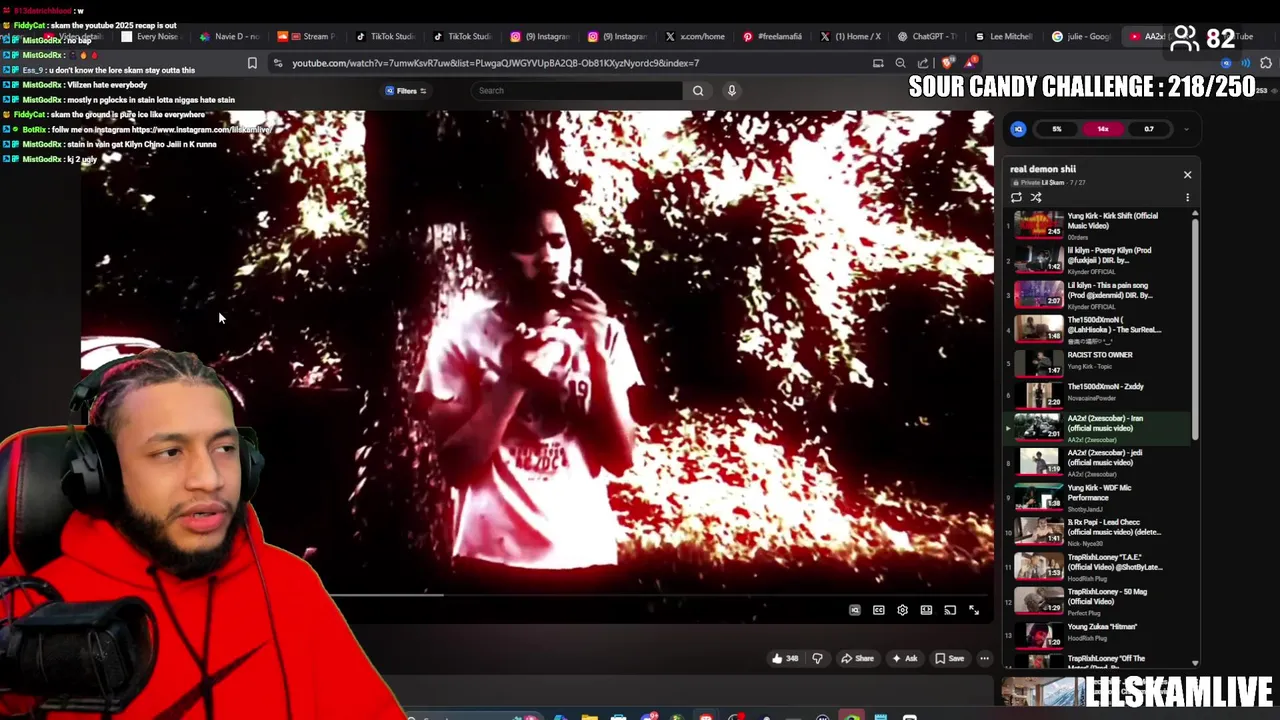This screenshot has width=1280, height=720.
Task: Click the blue IQ circle icon above the playlist
Action: [1018, 129]
